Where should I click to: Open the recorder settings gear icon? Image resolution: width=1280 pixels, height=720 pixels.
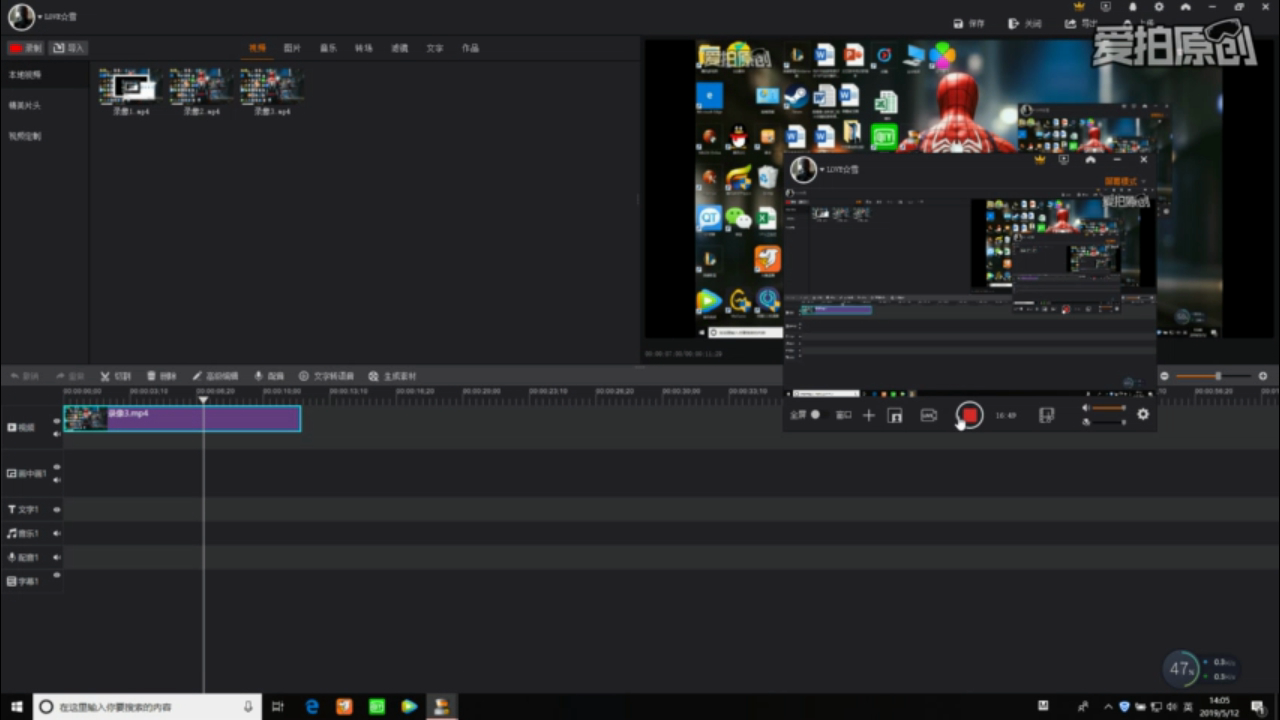tap(1143, 414)
